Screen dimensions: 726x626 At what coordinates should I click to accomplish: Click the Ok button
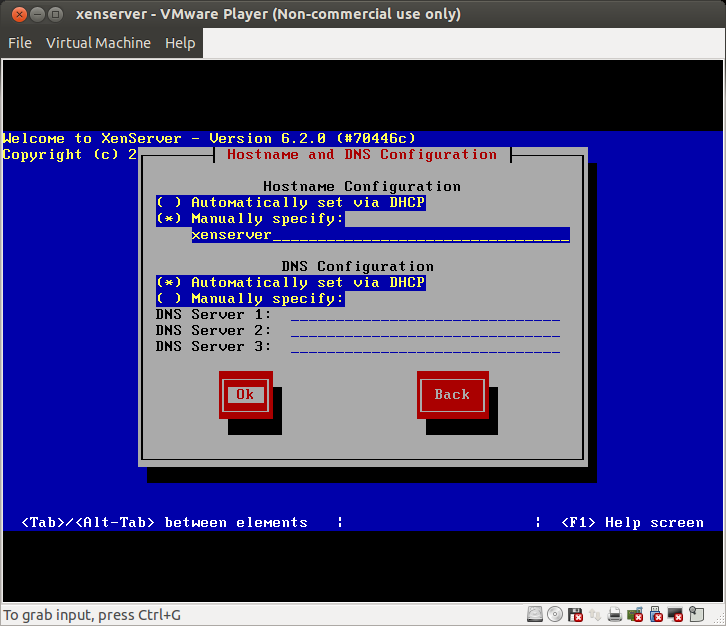pyautogui.click(x=246, y=395)
